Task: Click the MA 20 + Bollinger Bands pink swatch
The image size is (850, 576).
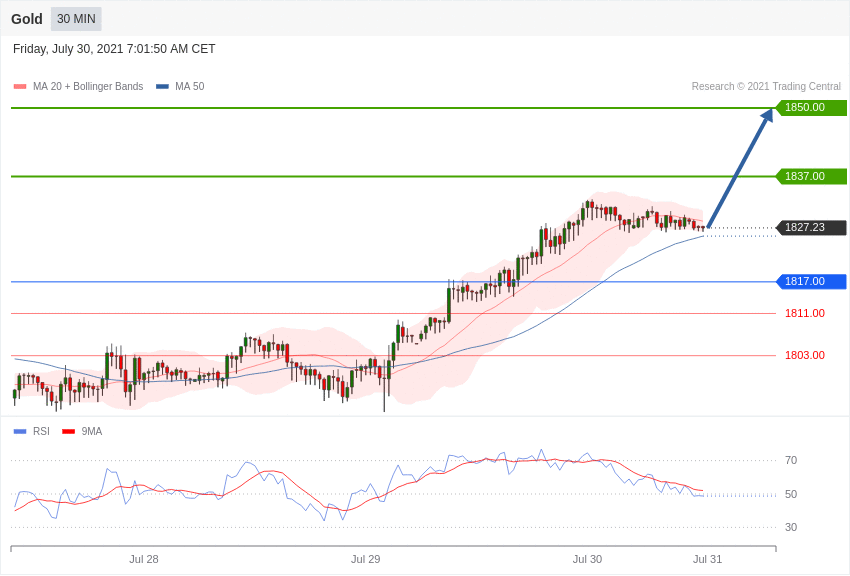Action: pyautogui.click(x=20, y=86)
